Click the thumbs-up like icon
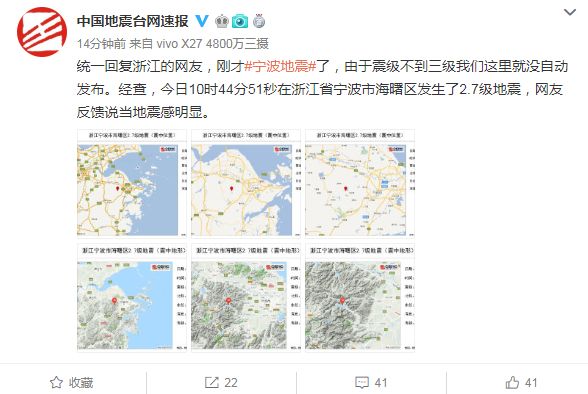 [512, 382]
